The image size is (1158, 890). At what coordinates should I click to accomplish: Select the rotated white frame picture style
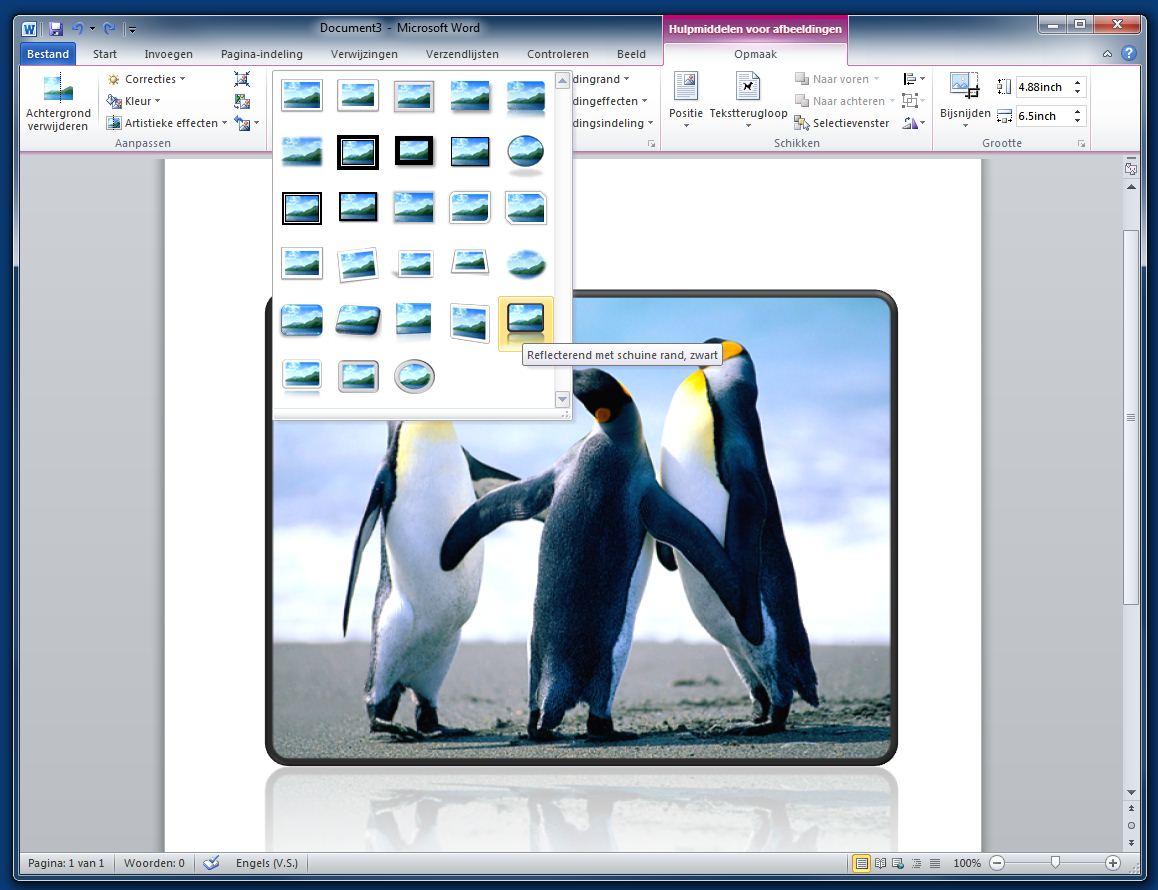click(358, 264)
